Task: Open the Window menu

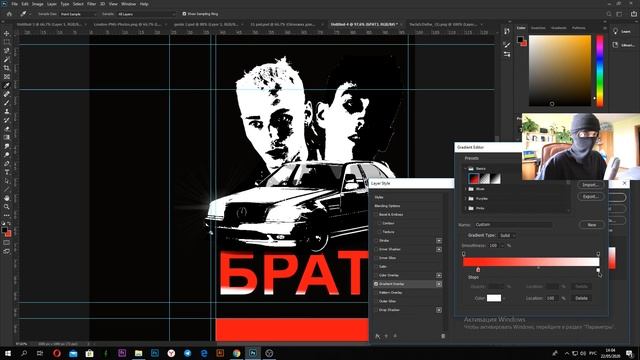Action: 128,4
